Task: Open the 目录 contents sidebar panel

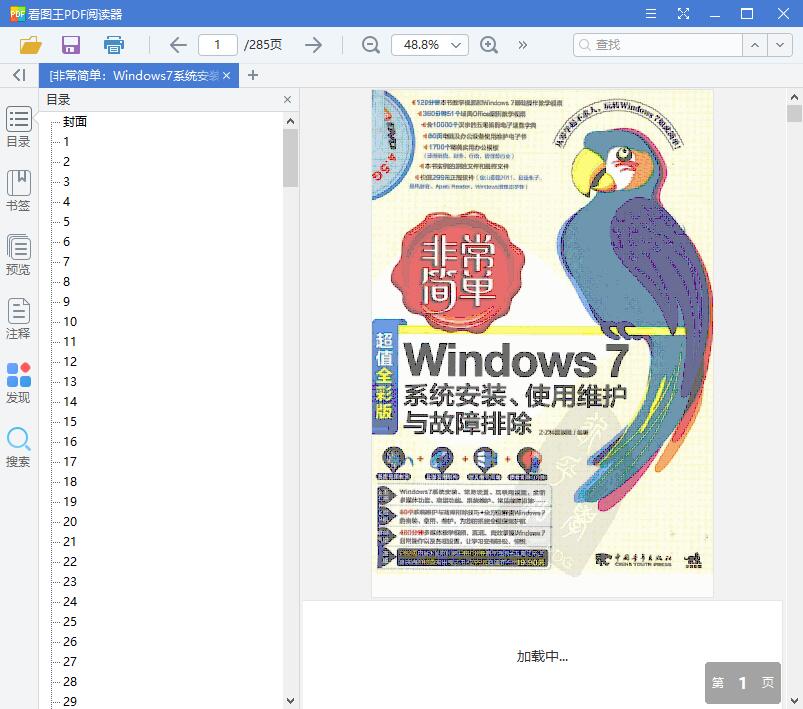Action: pyautogui.click(x=18, y=127)
